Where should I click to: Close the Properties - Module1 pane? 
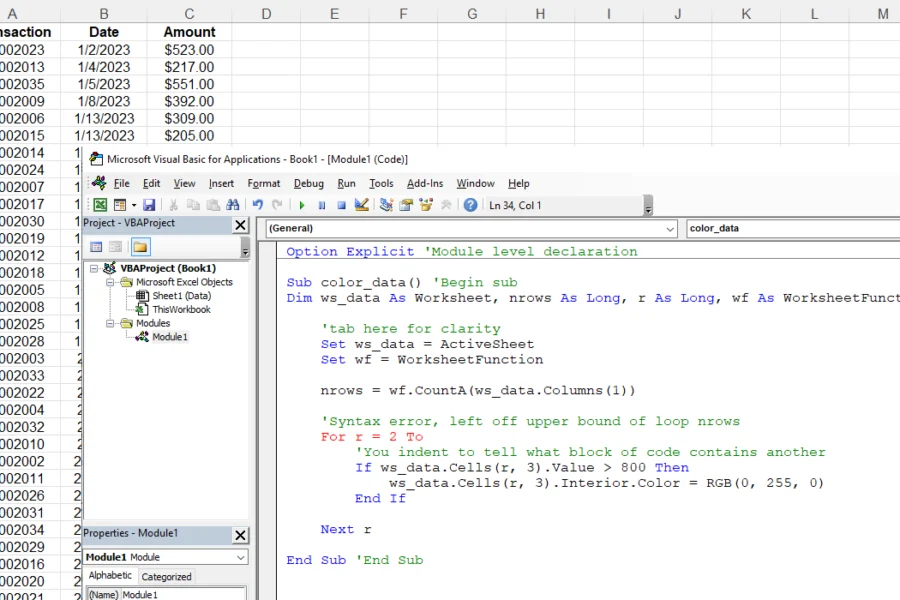tap(240, 535)
